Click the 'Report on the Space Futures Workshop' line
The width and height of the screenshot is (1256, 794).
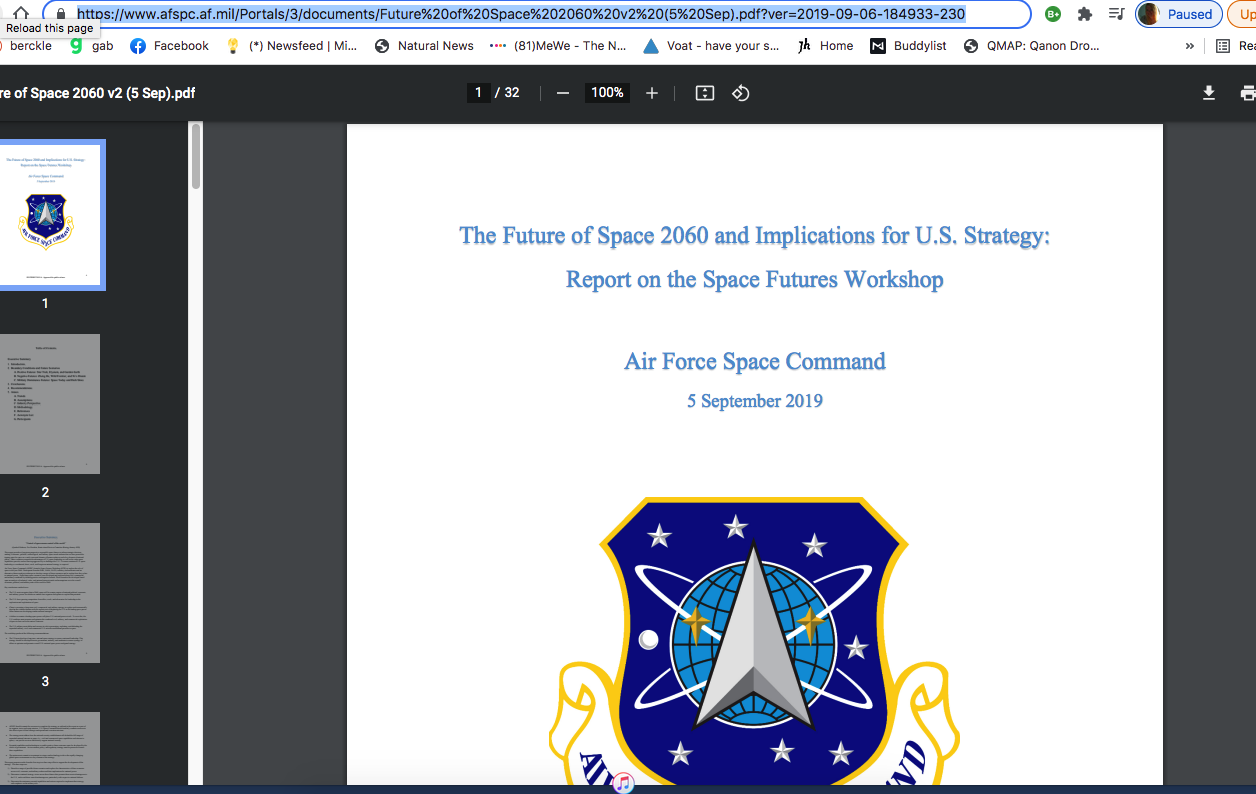755,279
